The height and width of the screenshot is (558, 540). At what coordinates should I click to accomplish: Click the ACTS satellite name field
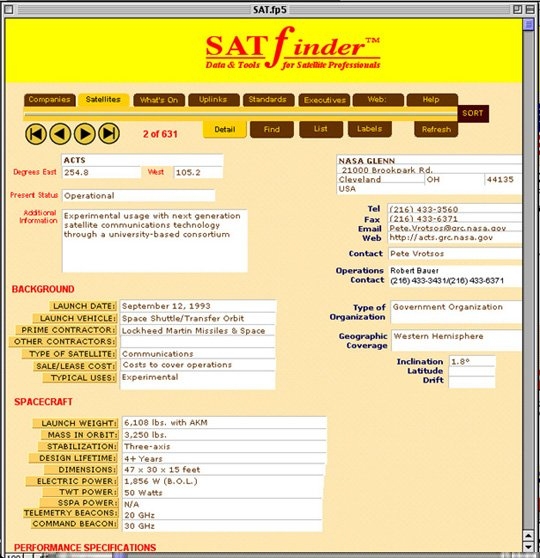point(142,160)
